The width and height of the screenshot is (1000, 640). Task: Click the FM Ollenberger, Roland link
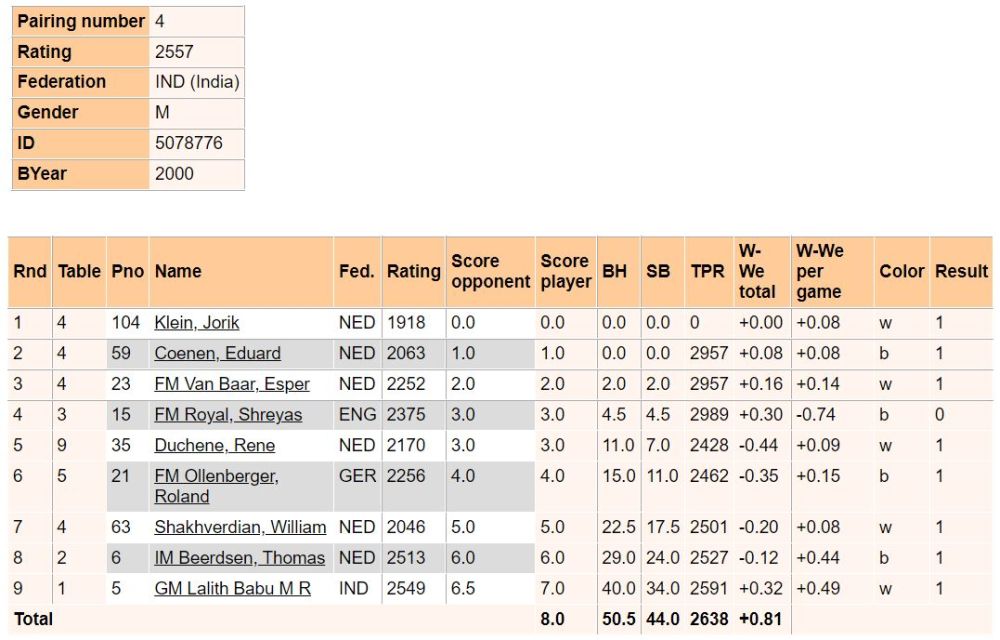[216, 486]
